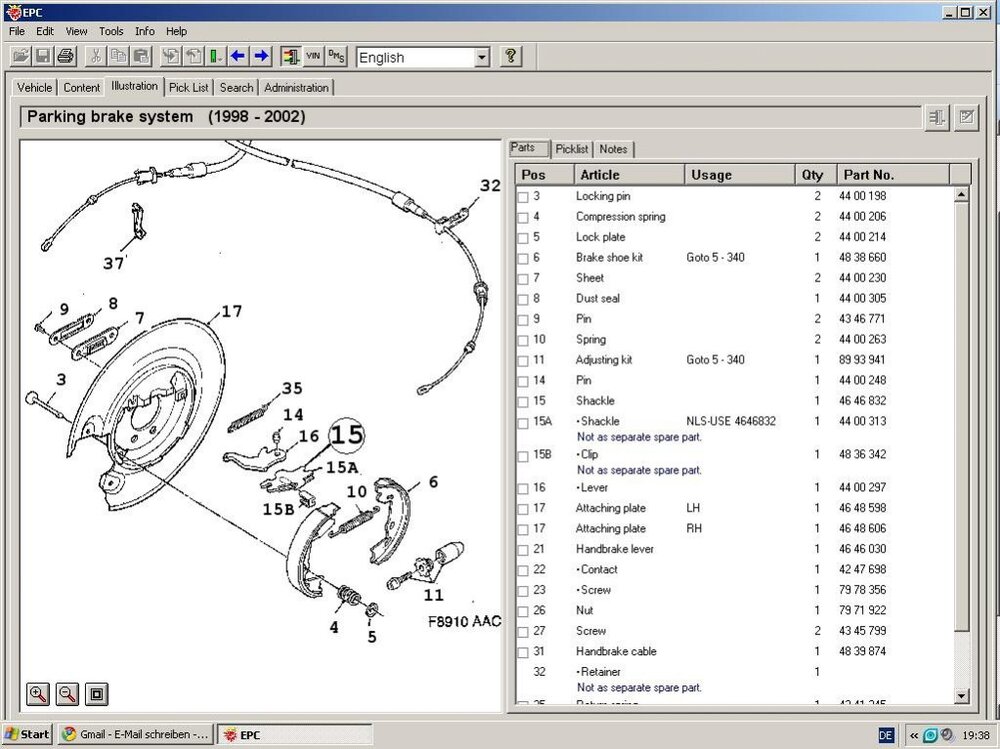
Task: Tick checkbox for Adjusting kit row
Action: click(x=523, y=360)
